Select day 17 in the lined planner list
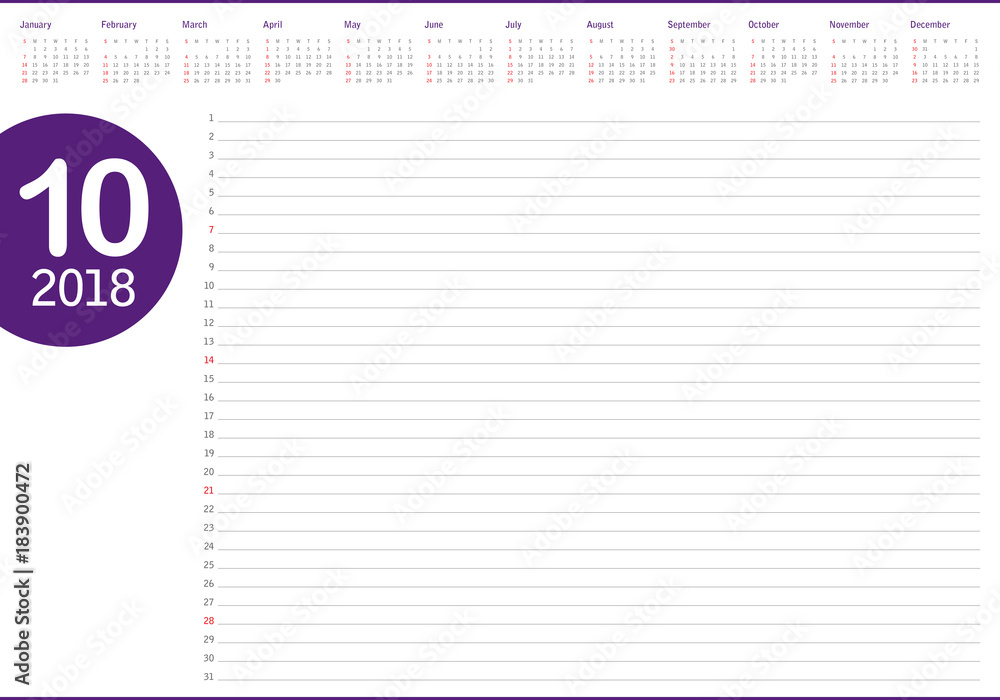The width and height of the screenshot is (1000, 700). (x=209, y=416)
